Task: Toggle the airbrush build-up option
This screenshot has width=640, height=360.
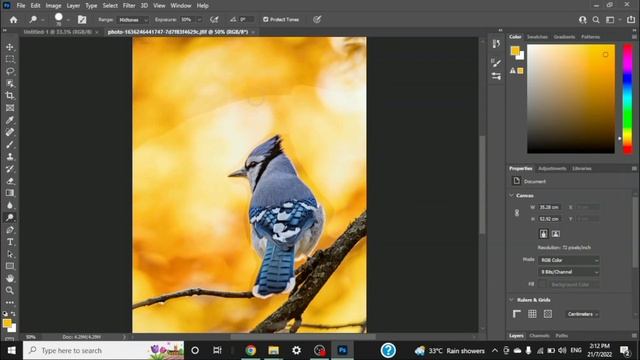Action: tap(214, 20)
